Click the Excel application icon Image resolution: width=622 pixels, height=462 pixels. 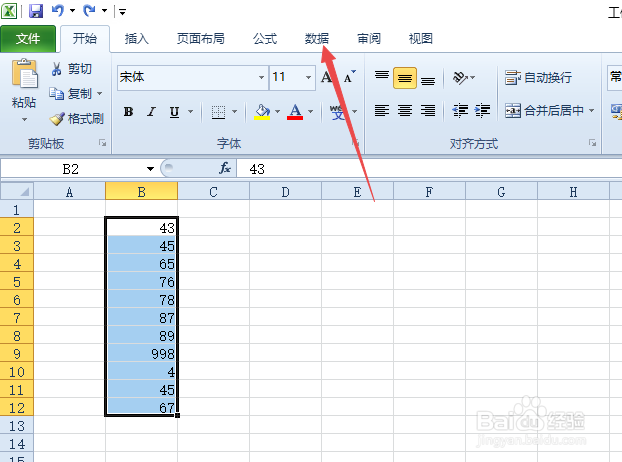(x=9, y=11)
